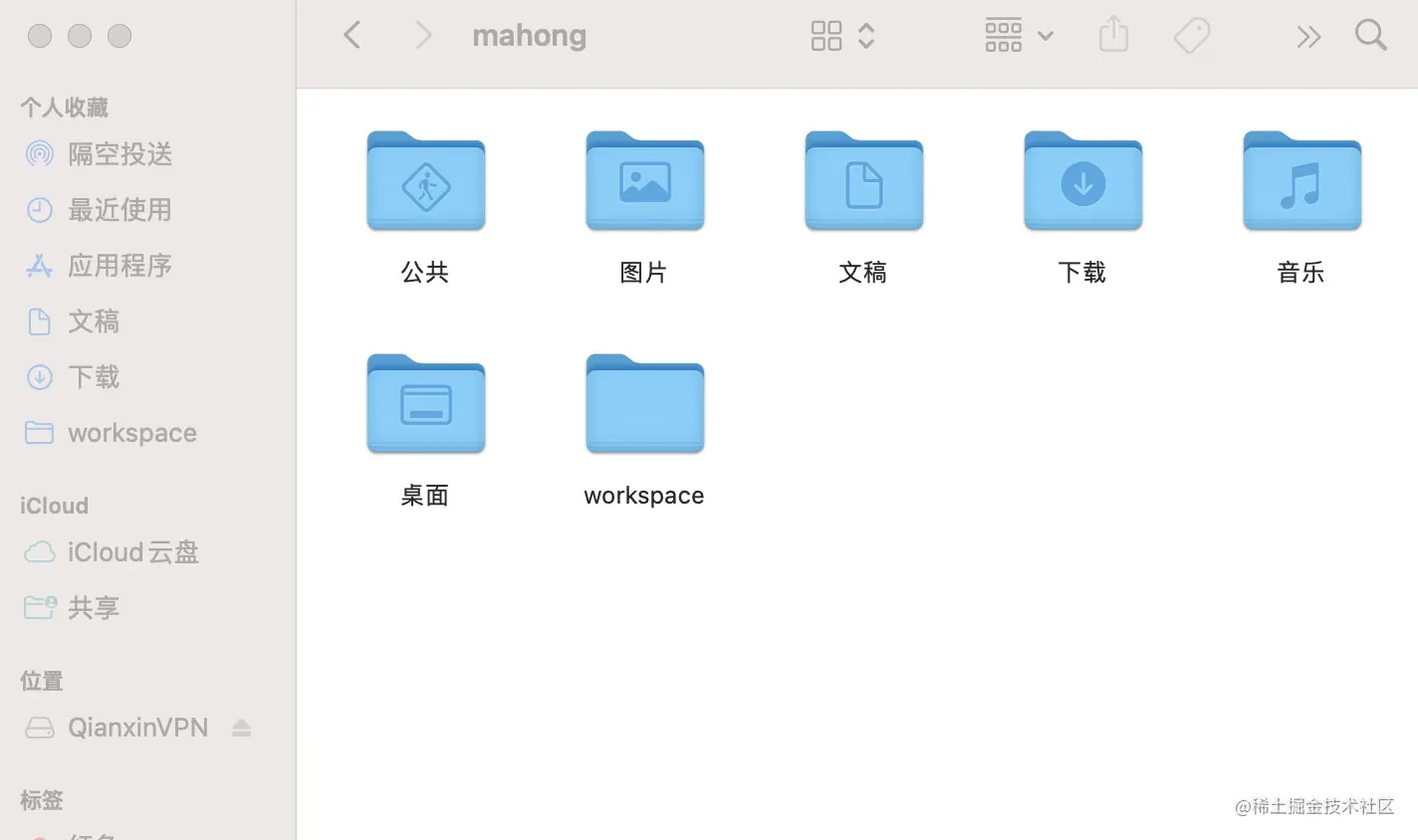Click the tag toolbar icon
This screenshot has width=1418, height=840.
[1192, 36]
